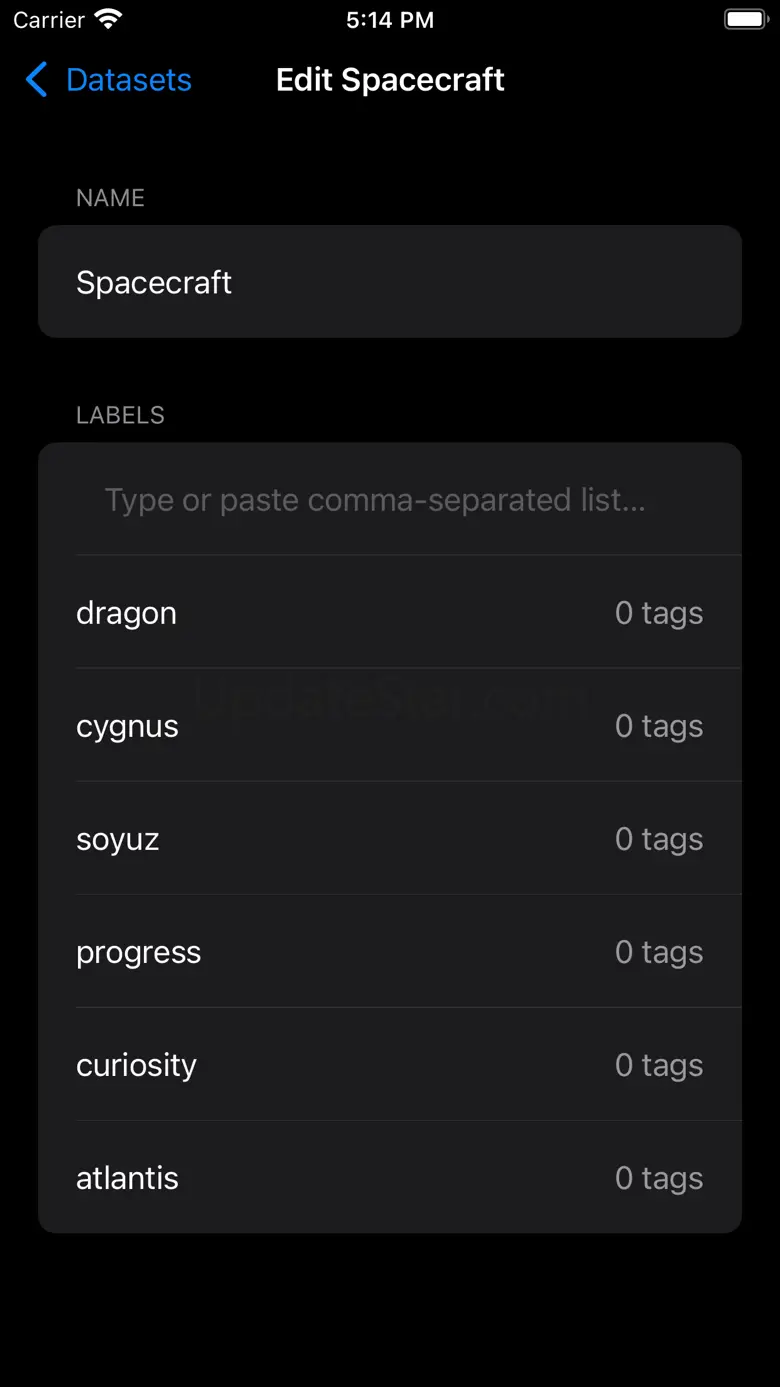780x1387 pixels.
Task: Click the battery icon in status bar
Action: coord(745,20)
